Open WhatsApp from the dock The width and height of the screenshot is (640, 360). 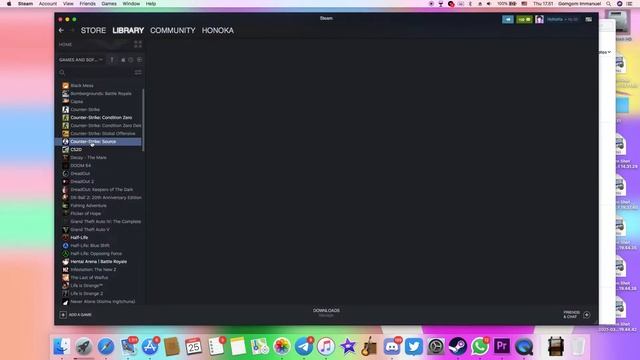pyautogui.click(x=480, y=347)
